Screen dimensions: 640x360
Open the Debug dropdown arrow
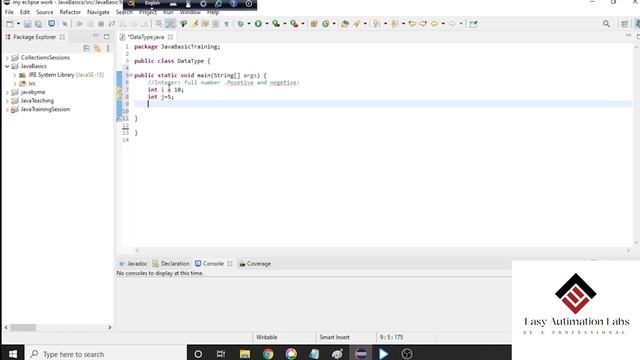click(249, 24)
